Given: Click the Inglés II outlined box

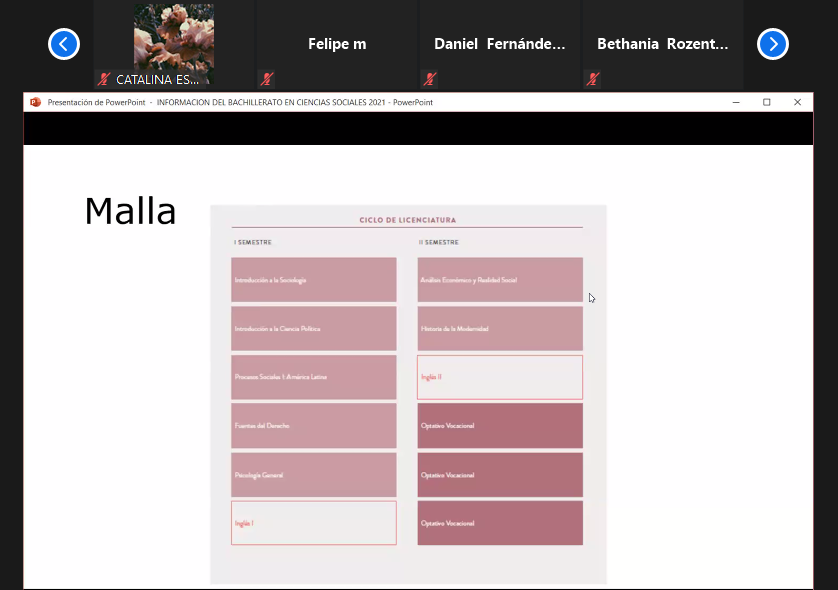Looking at the screenshot, I should tap(499, 377).
